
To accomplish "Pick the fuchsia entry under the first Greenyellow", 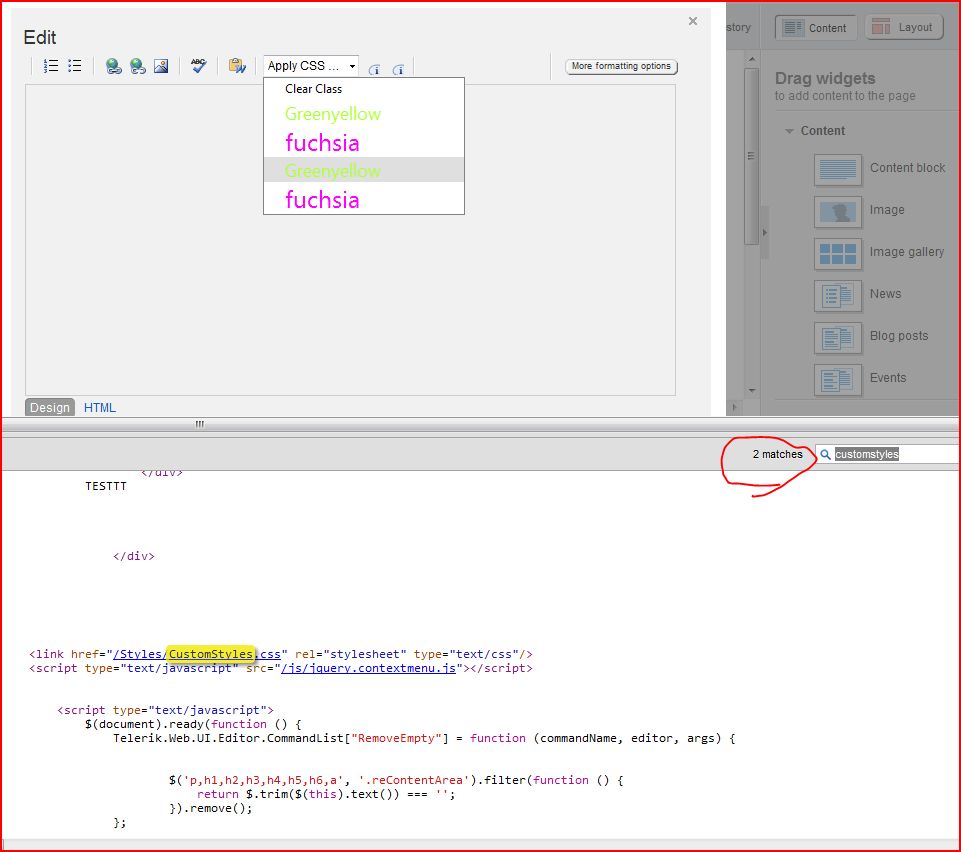I will click(364, 143).
